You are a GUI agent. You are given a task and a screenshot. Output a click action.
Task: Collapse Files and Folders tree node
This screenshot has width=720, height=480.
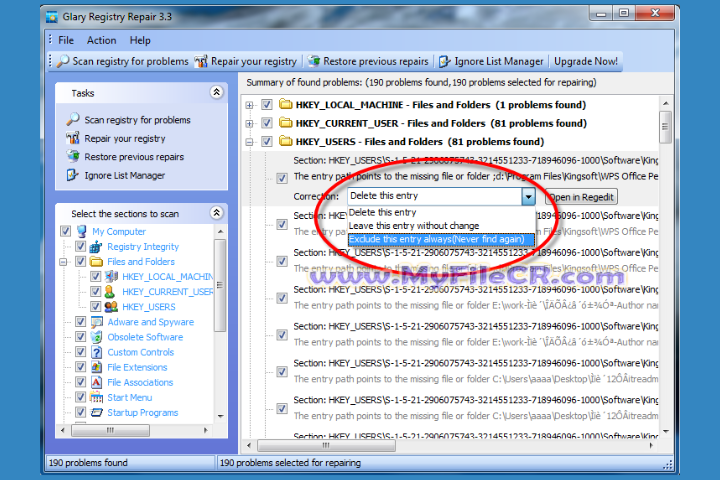point(63,262)
